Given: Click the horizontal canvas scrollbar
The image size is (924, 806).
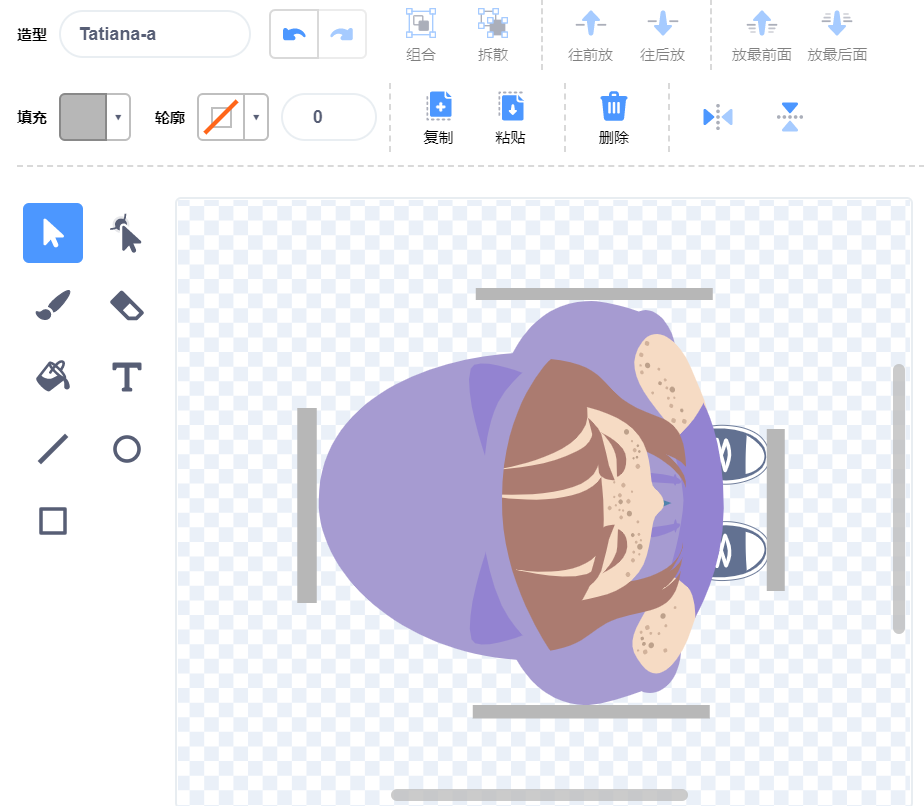Looking at the screenshot, I should 539,795.
